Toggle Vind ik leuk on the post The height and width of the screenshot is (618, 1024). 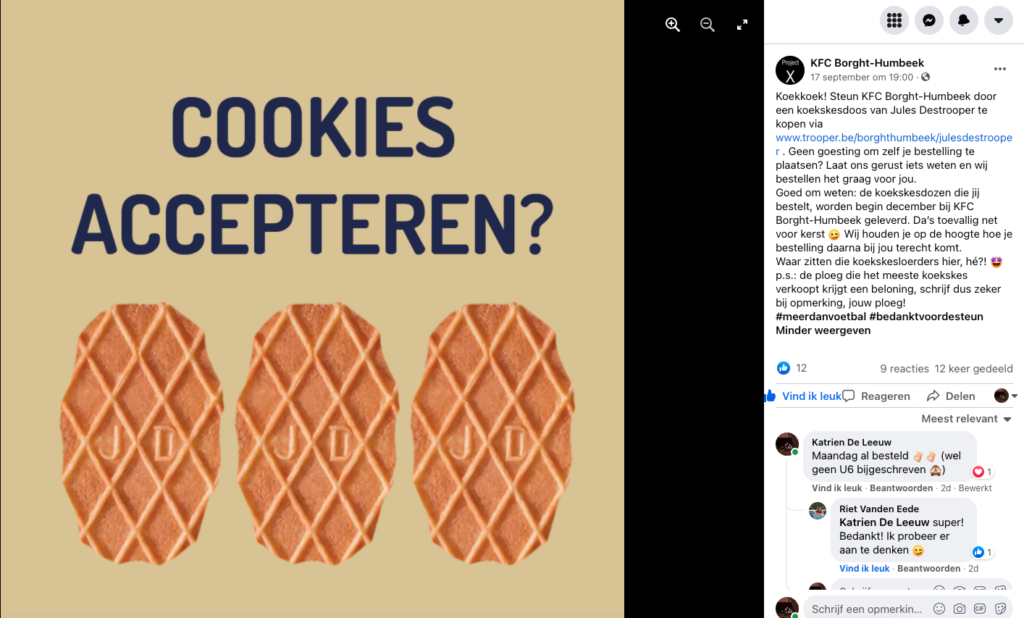click(805, 396)
